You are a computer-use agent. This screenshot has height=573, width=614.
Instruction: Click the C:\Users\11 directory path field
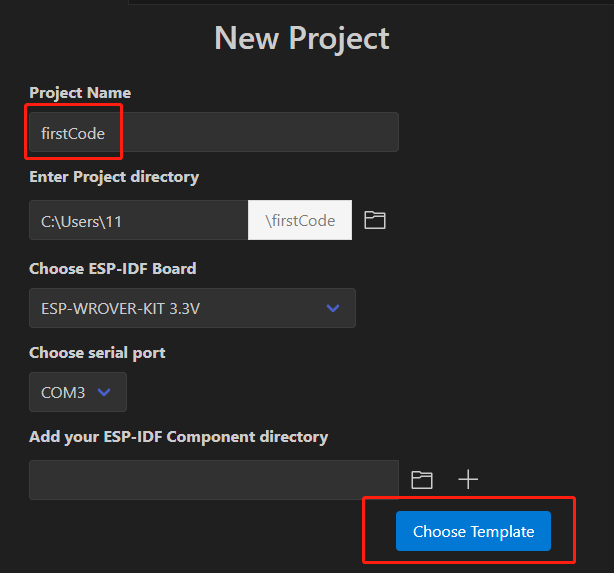pos(138,221)
